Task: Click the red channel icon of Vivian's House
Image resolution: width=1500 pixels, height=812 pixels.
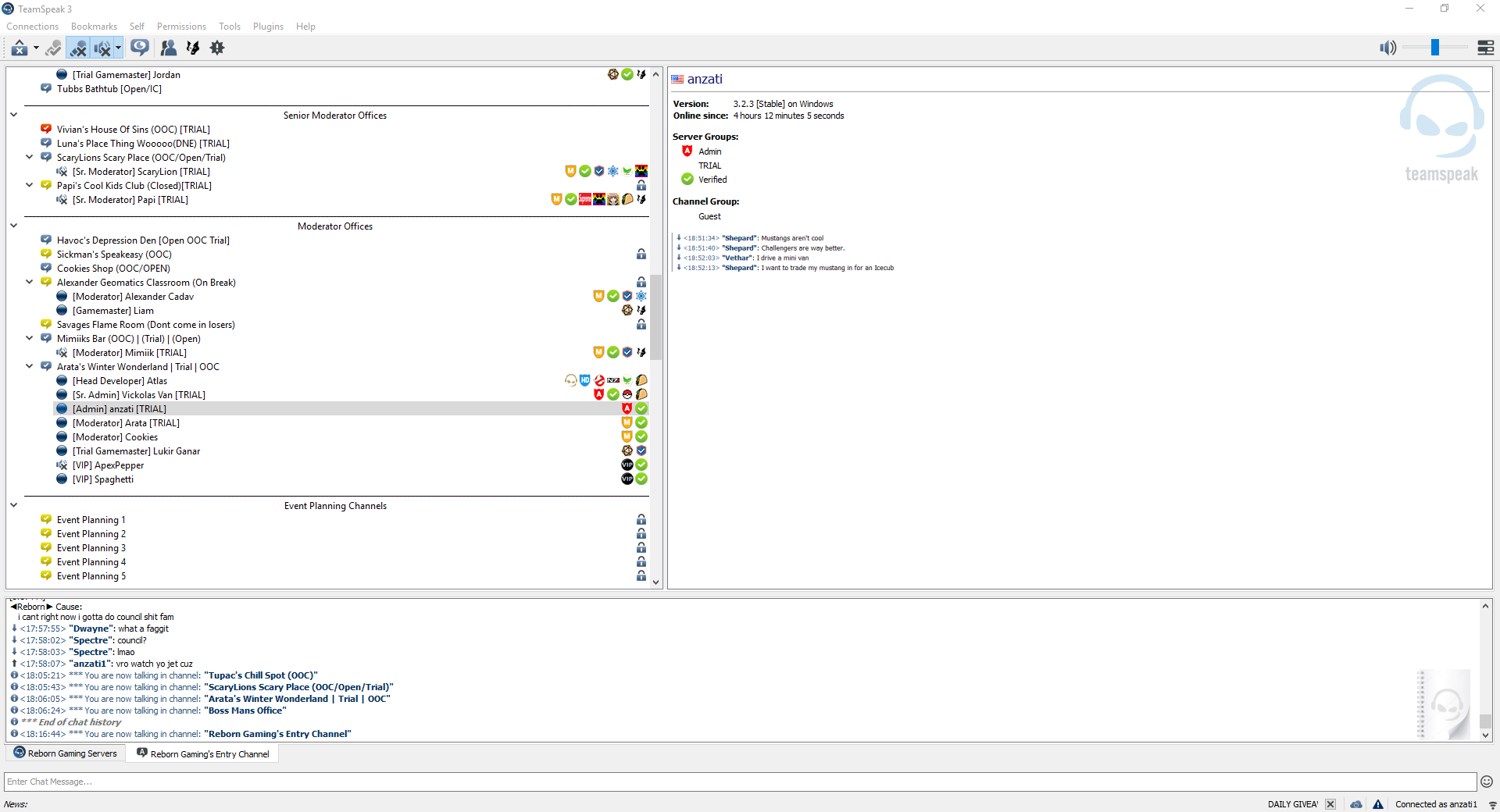Action: coord(46,130)
